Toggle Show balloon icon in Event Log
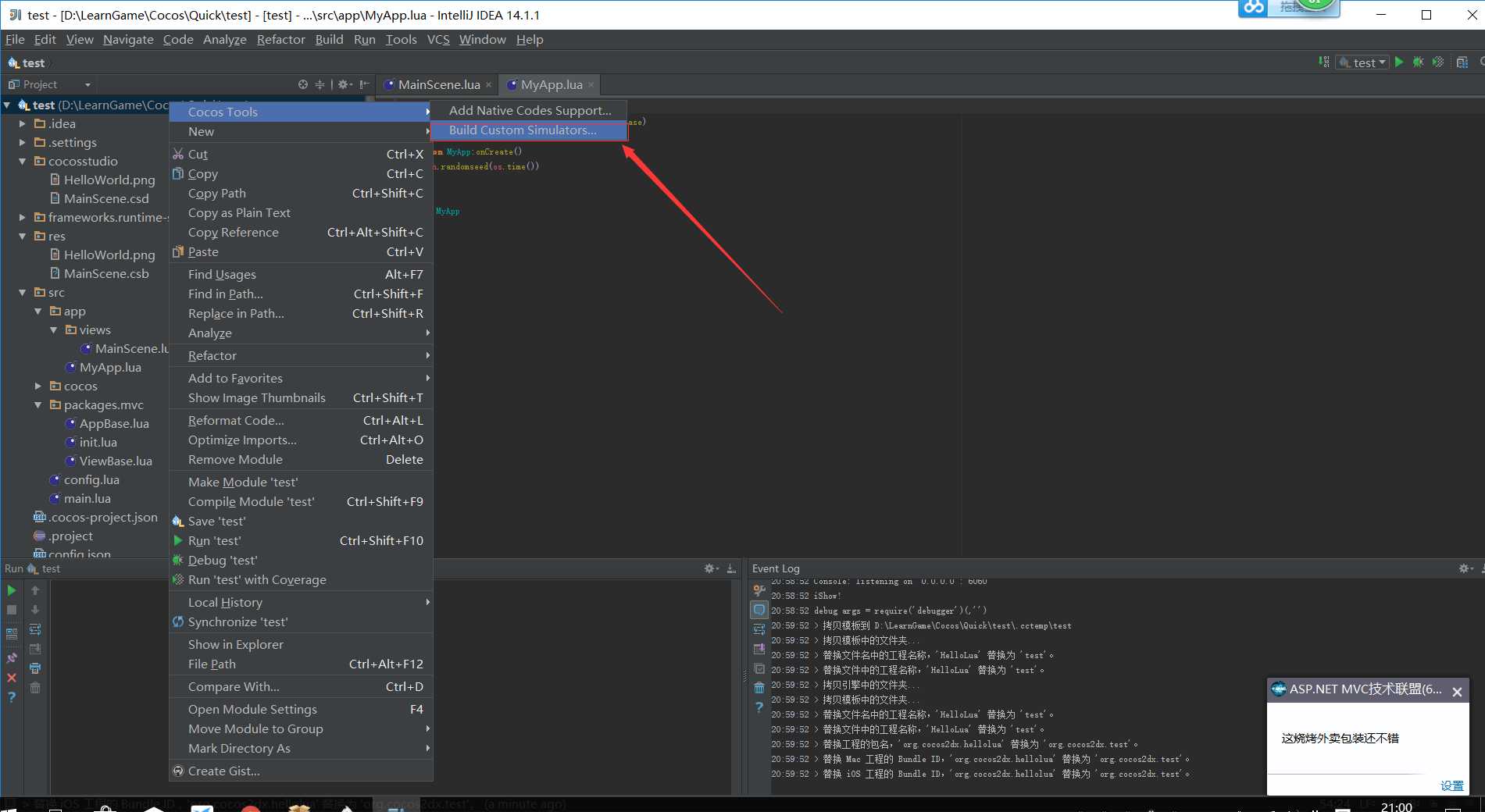1485x812 pixels. click(759, 610)
